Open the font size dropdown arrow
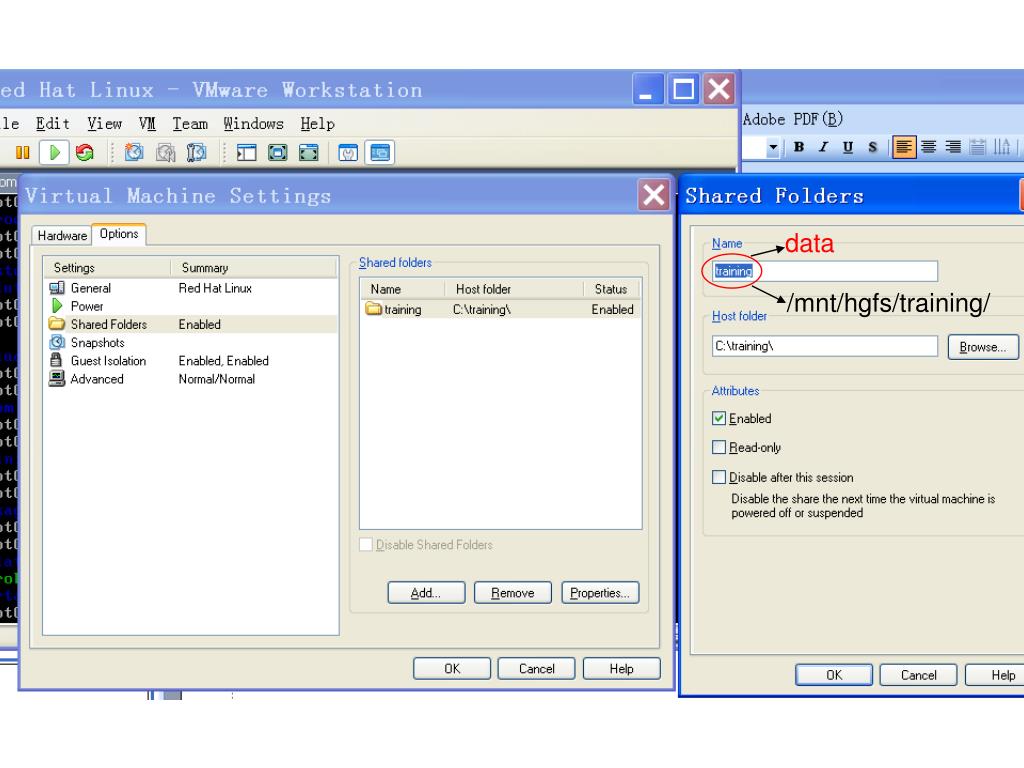1024x768 pixels. click(x=773, y=147)
